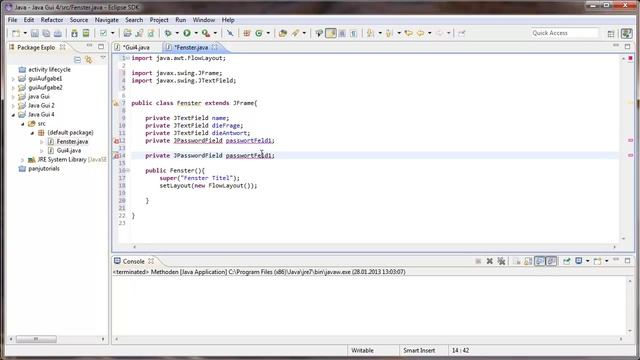Viewport: 640px width, 360px height.
Task: Collapse the import fold on line 1
Action: tap(128, 58)
